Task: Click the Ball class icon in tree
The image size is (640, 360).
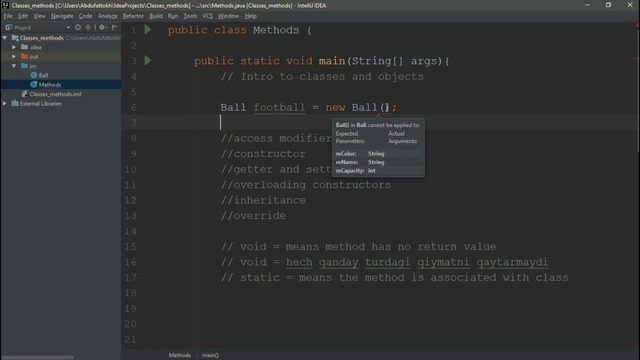Action: pyautogui.click(x=34, y=75)
